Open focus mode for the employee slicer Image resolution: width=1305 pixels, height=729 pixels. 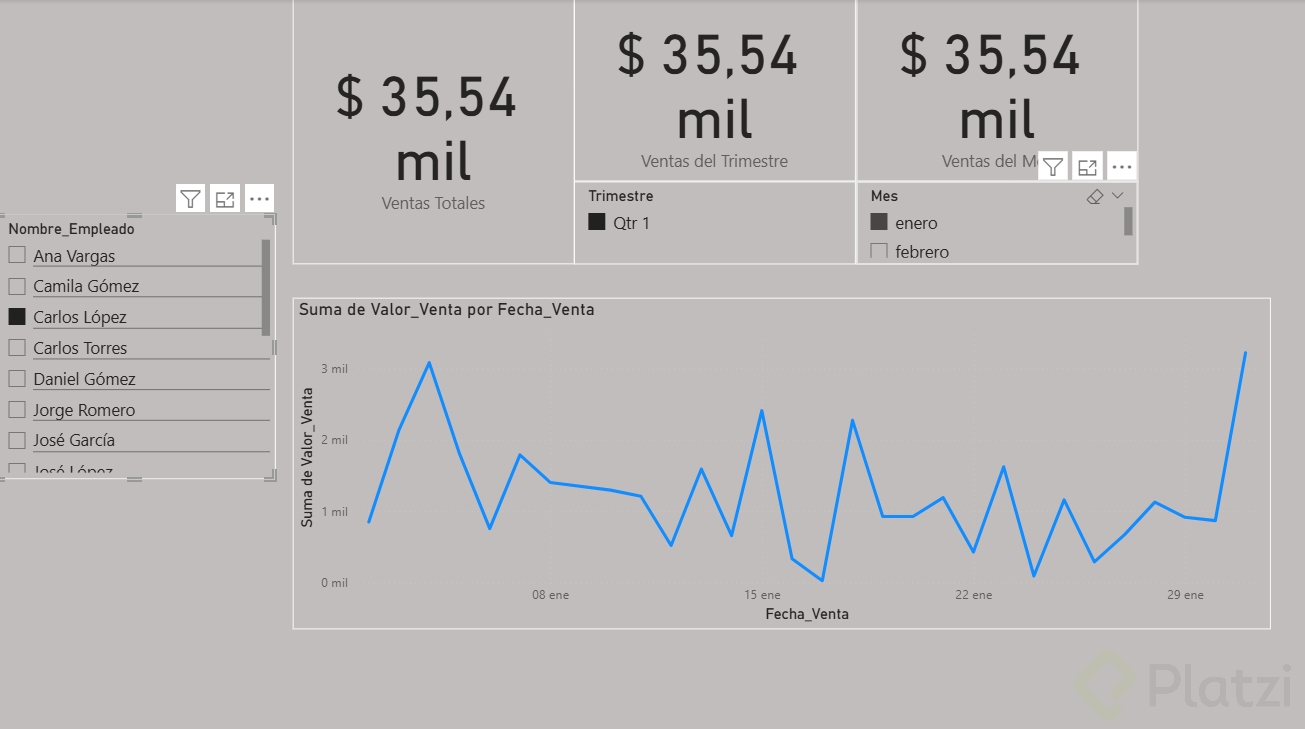click(x=225, y=199)
